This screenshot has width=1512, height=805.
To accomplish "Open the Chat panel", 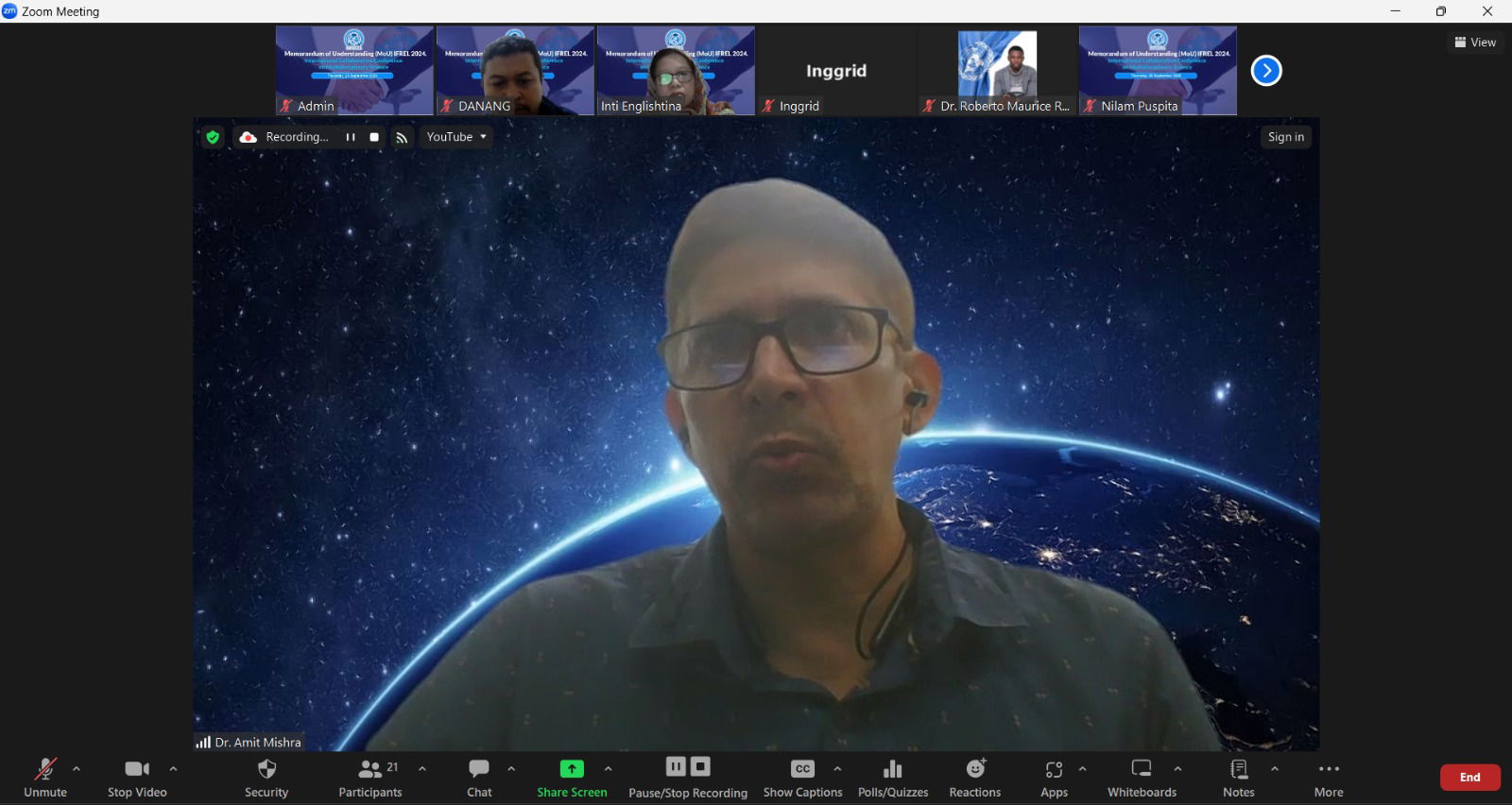I will click(x=479, y=779).
